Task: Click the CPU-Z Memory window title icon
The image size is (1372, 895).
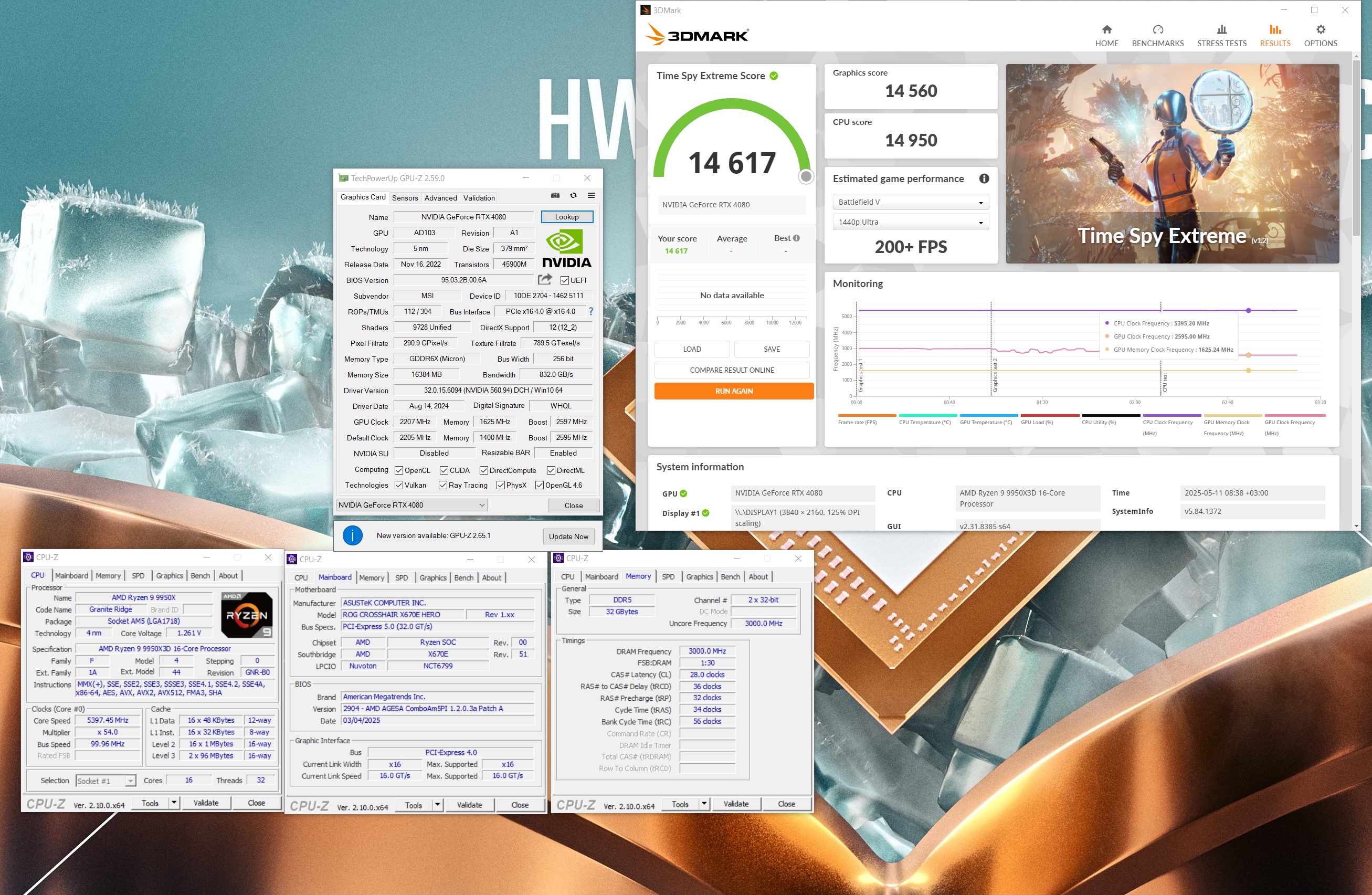Action: (x=558, y=558)
